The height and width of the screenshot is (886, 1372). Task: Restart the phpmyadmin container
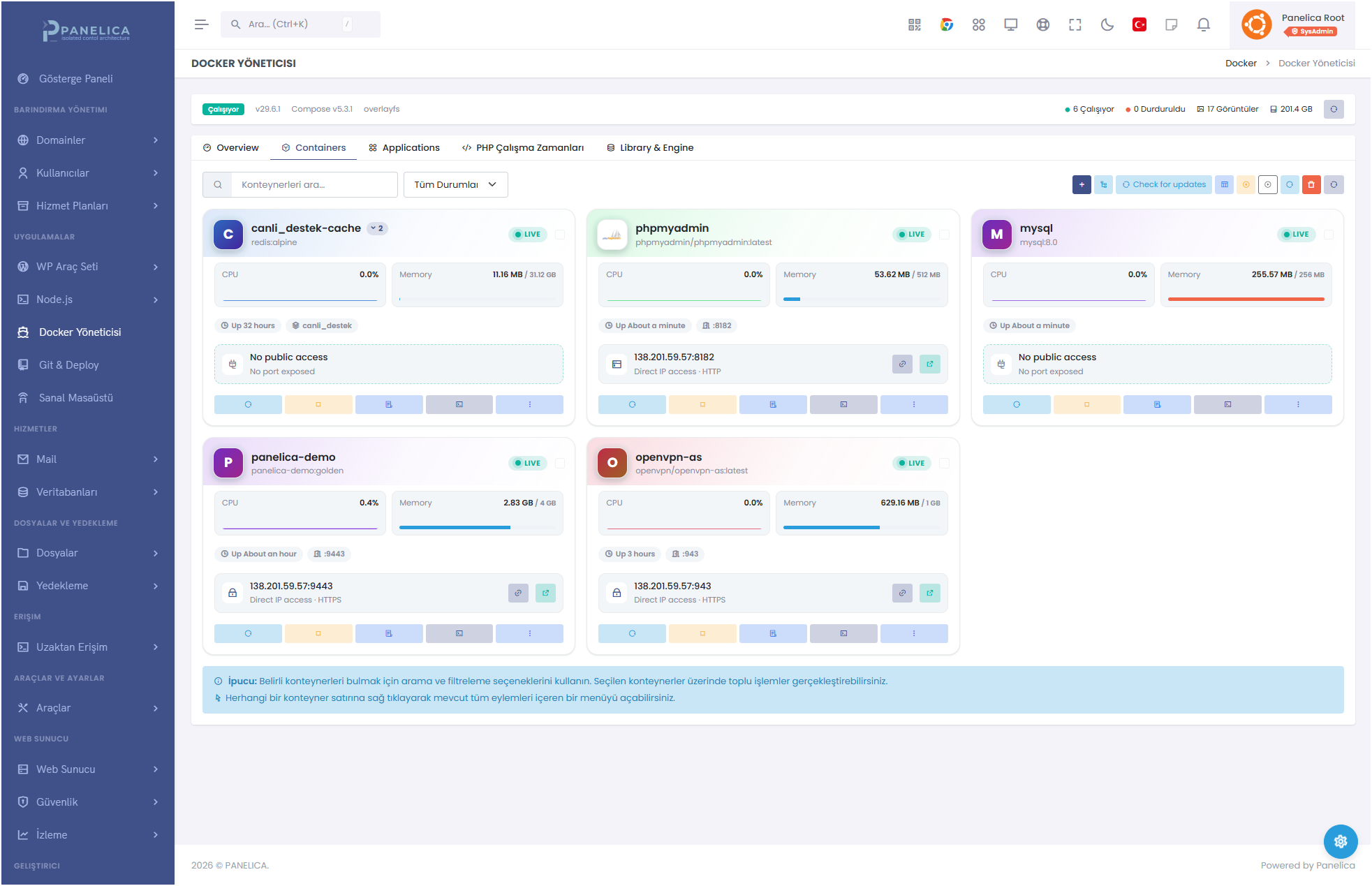pos(632,404)
